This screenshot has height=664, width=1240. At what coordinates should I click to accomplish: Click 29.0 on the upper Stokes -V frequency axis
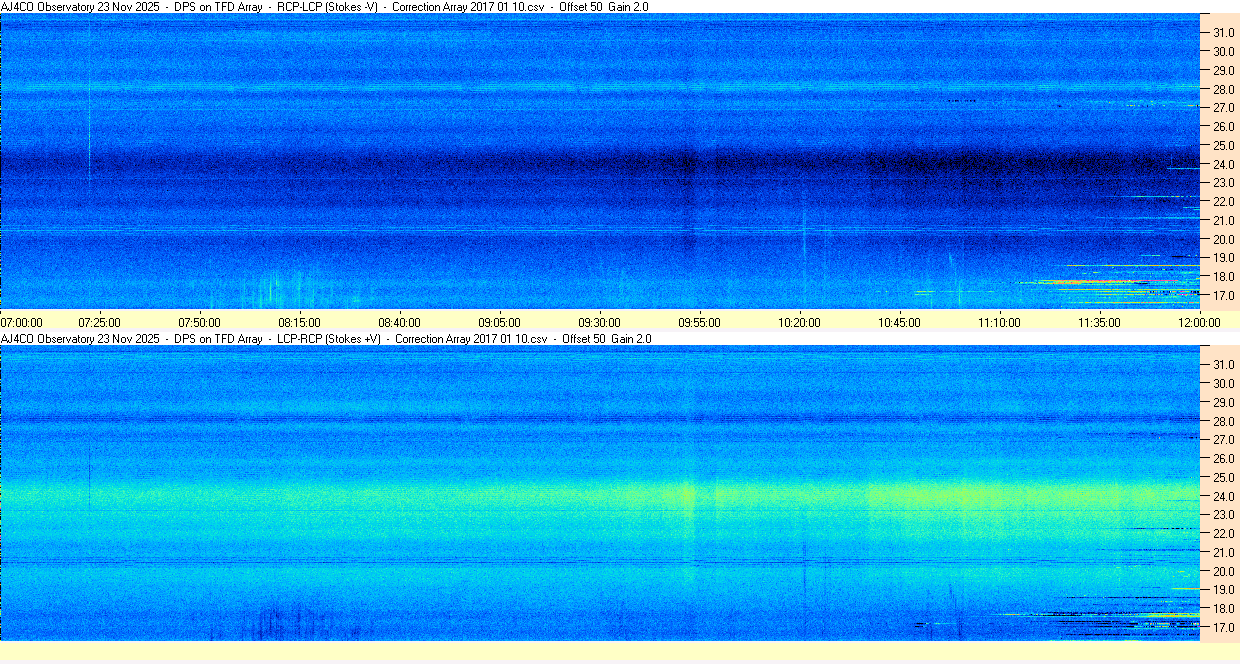coord(1224,70)
